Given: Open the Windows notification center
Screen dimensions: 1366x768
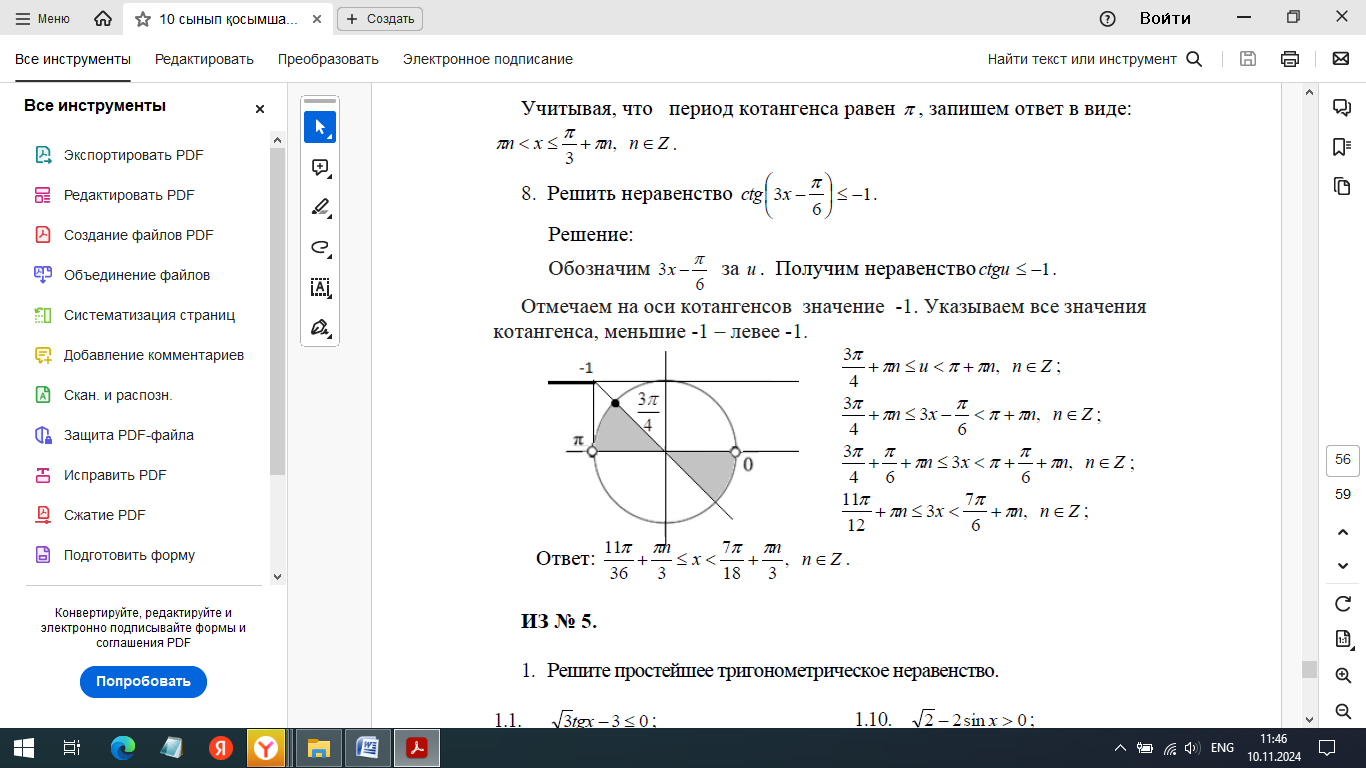Looking at the screenshot, I should (x=1327, y=747).
